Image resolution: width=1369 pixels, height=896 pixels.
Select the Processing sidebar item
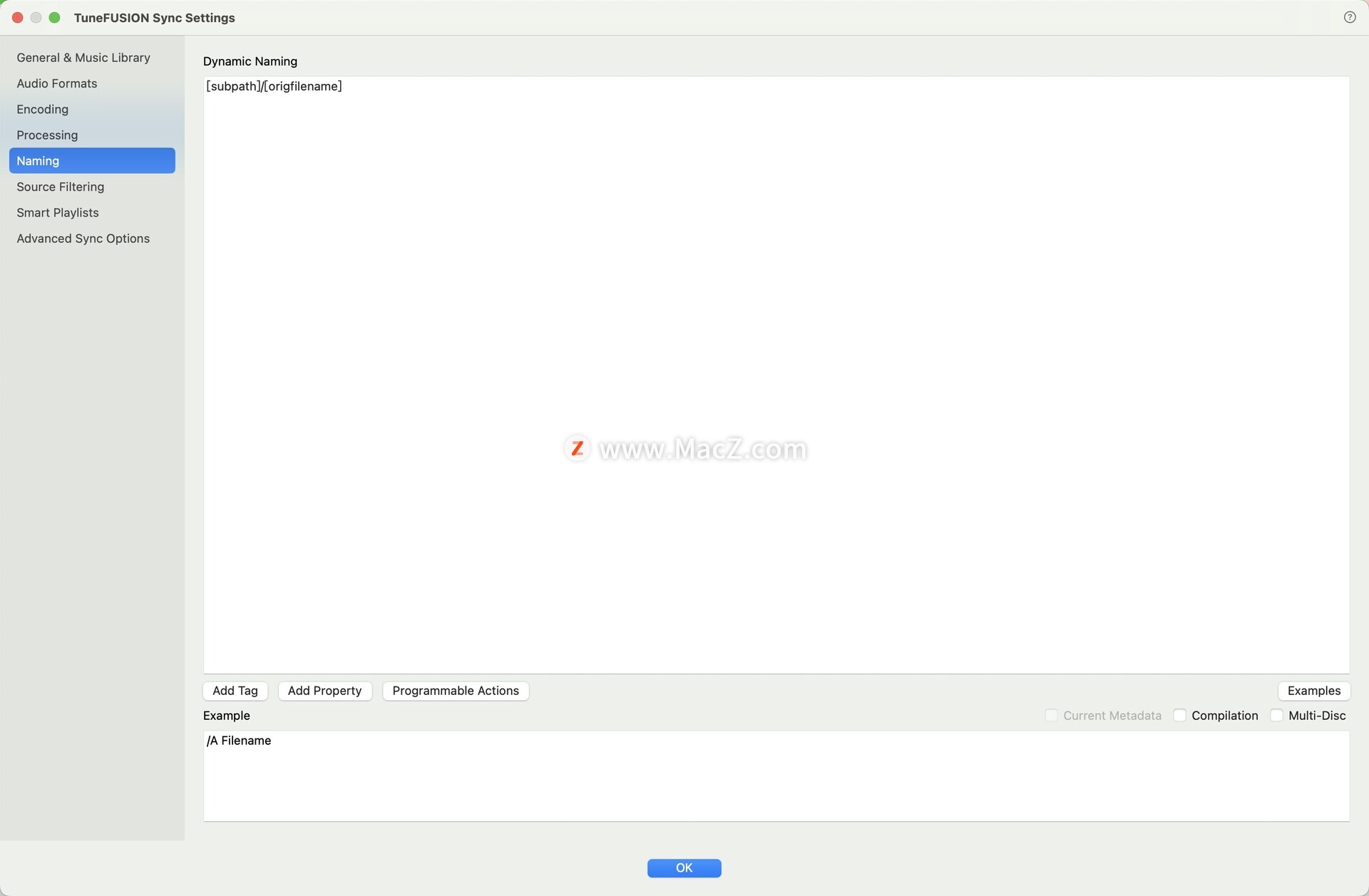(x=92, y=135)
